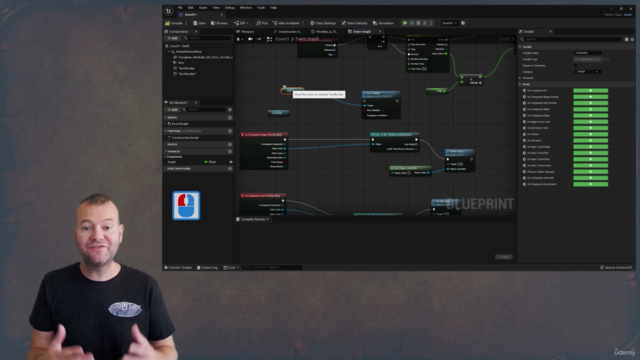The width and height of the screenshot is (640, 360).
Task: Open the Content Drawer
Action: coord(178,268)
